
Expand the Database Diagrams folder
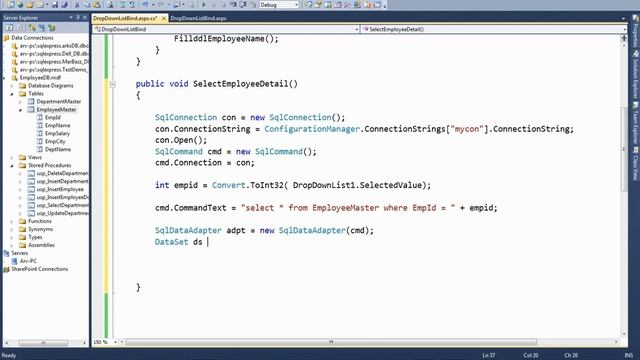(x=12, y=86)
